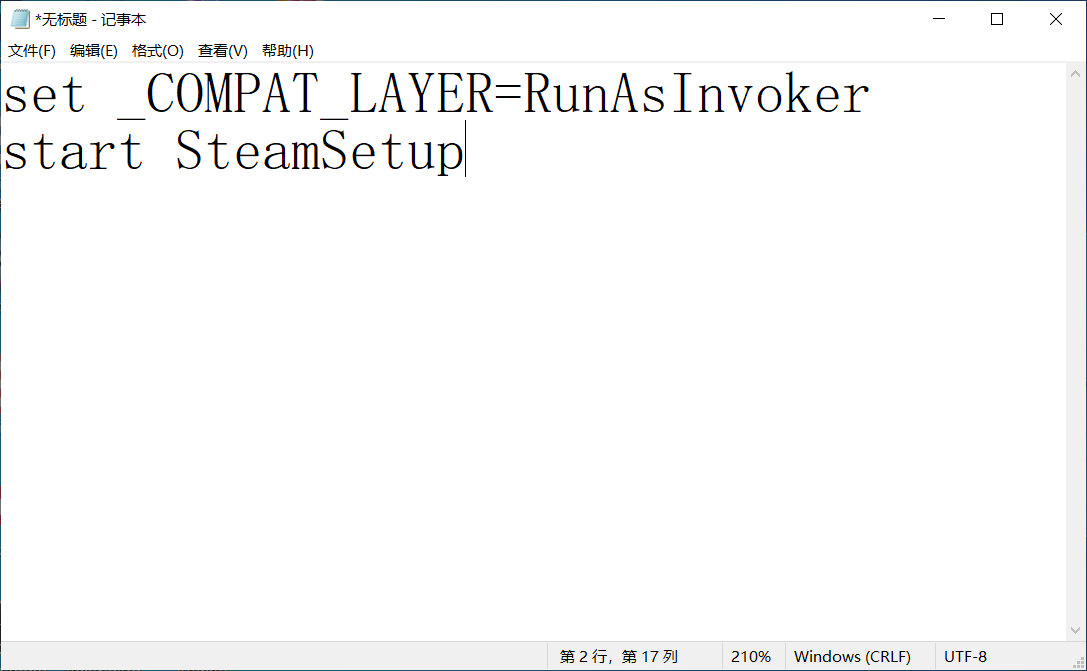
Task: Click the empty text area below text
Action: point(532,409)
